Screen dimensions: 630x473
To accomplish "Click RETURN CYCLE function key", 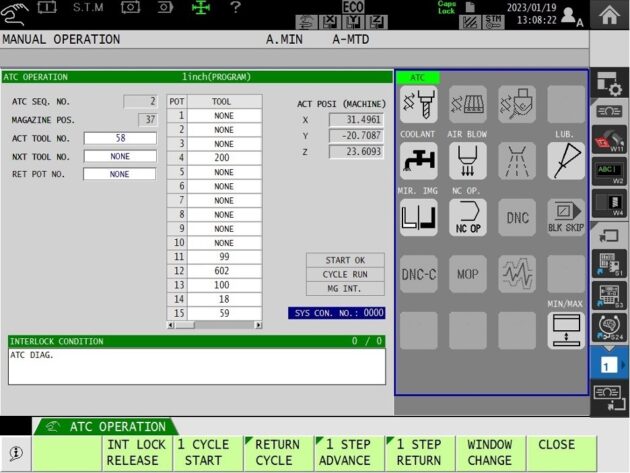I will point(278,453).
